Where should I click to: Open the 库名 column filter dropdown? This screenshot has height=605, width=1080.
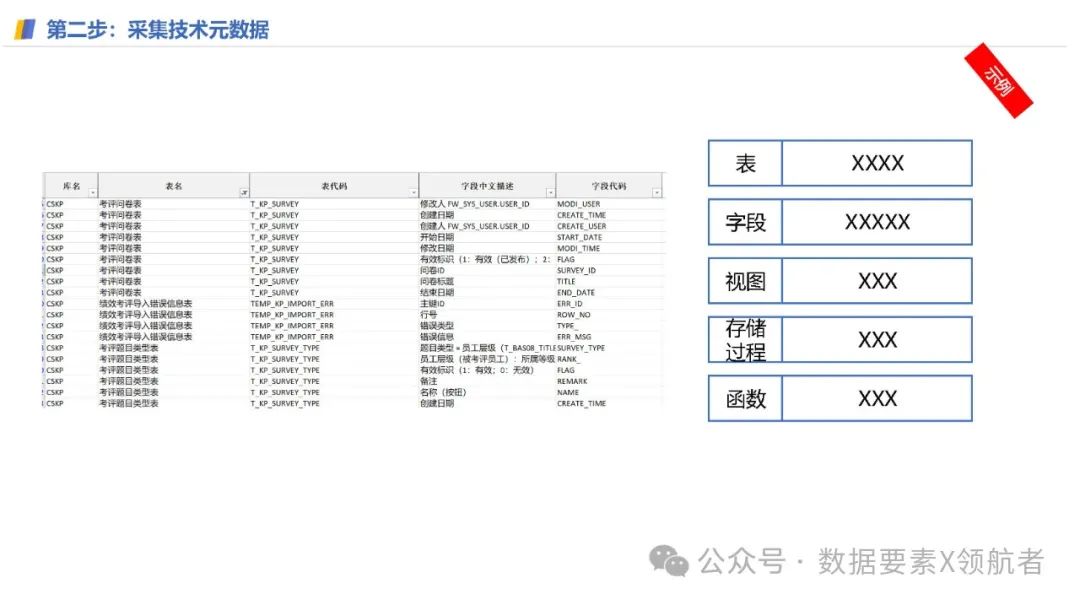[93, 193]
